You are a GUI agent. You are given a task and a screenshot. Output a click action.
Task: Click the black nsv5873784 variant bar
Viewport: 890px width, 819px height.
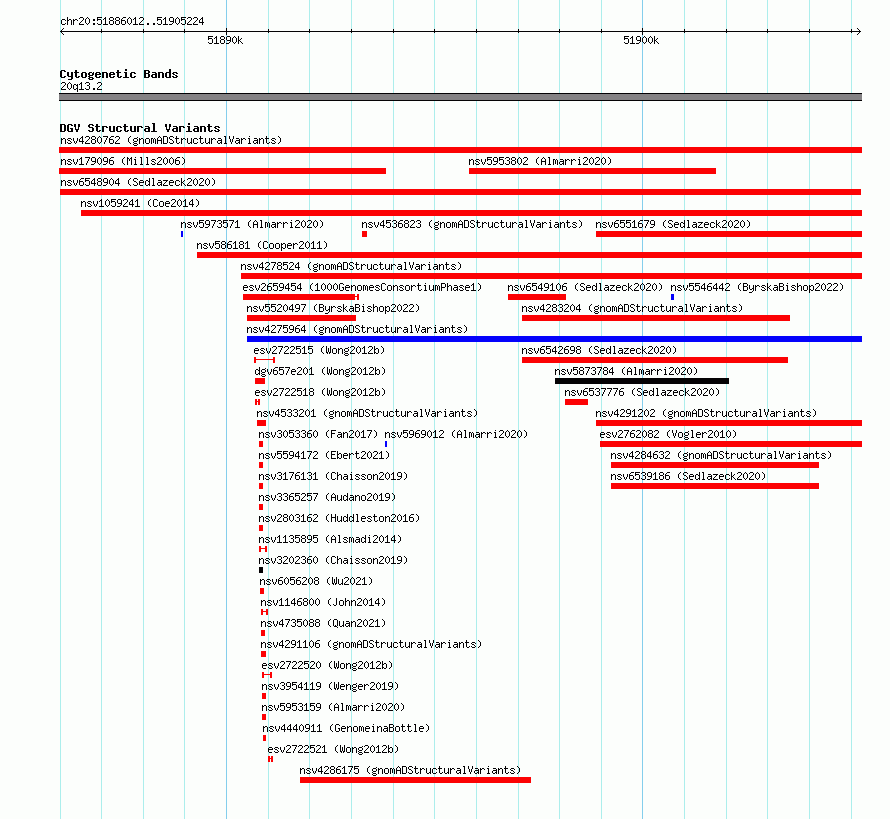point(642,381)
